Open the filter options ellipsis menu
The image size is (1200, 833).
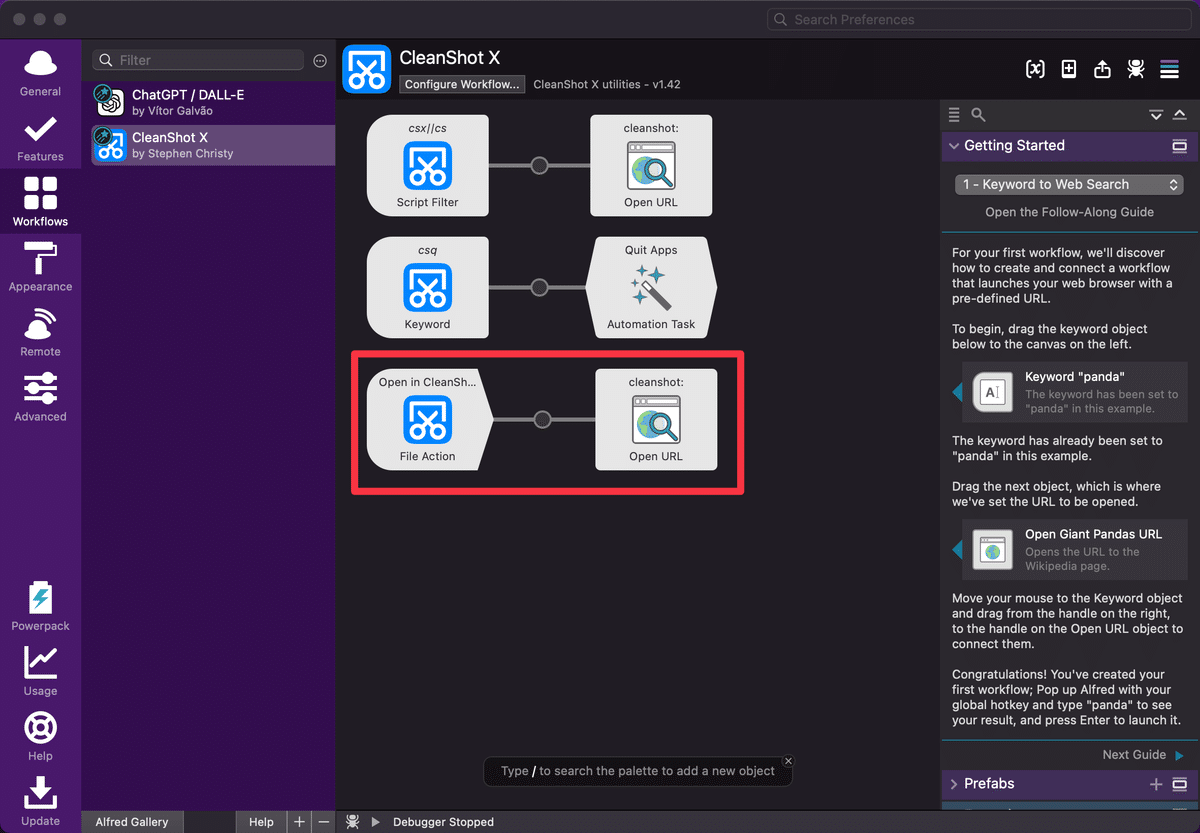[320, 61]
